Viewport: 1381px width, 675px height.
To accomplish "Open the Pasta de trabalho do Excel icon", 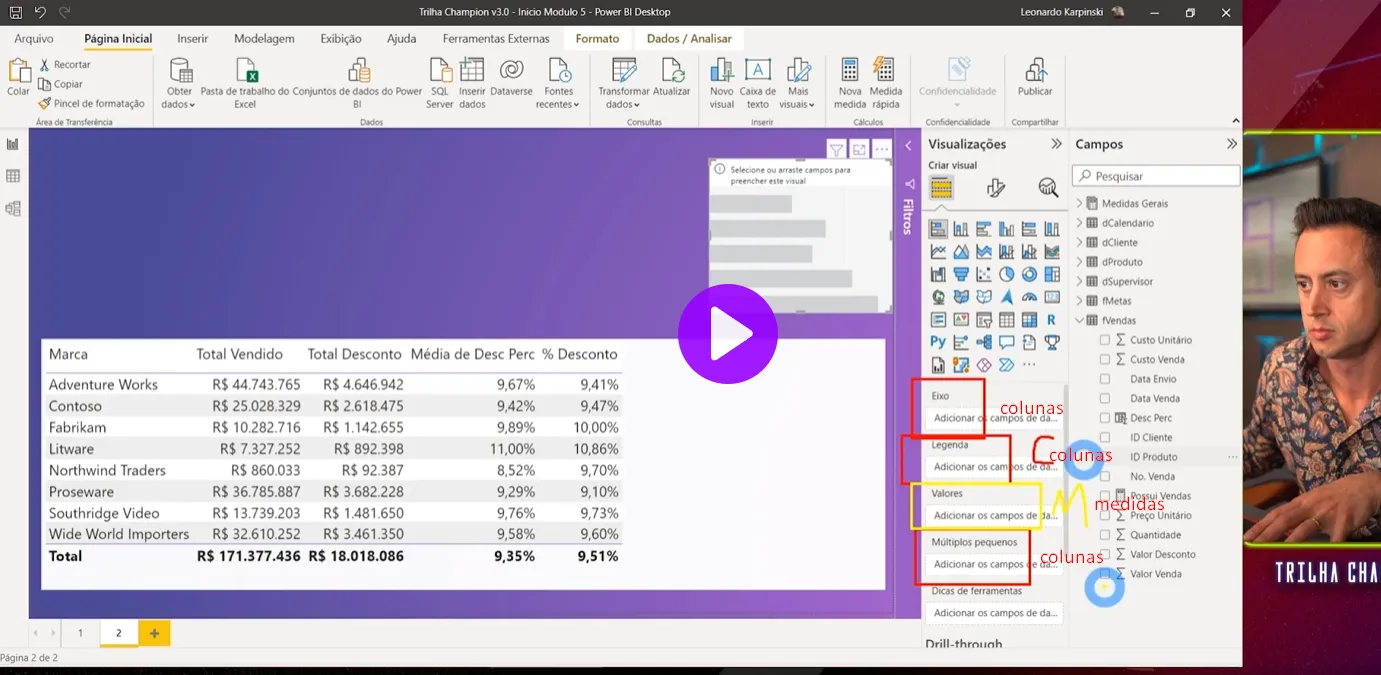I will 245,72.
